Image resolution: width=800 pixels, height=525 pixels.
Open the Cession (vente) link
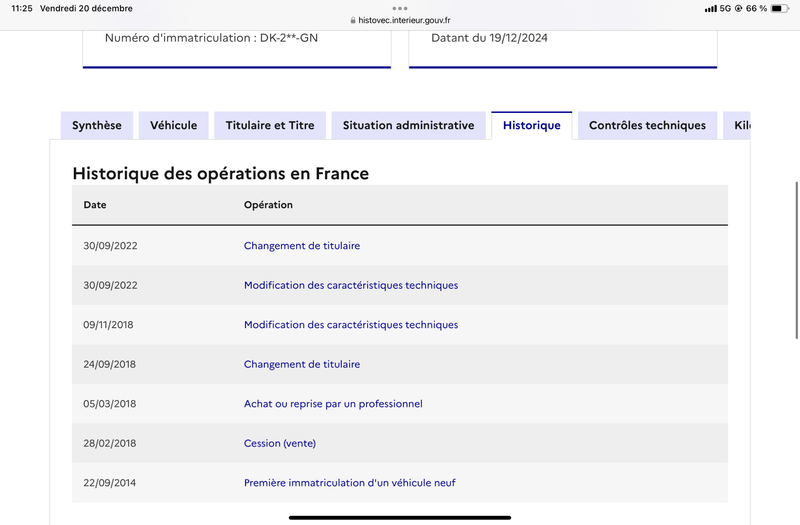(x=280, y=443)
